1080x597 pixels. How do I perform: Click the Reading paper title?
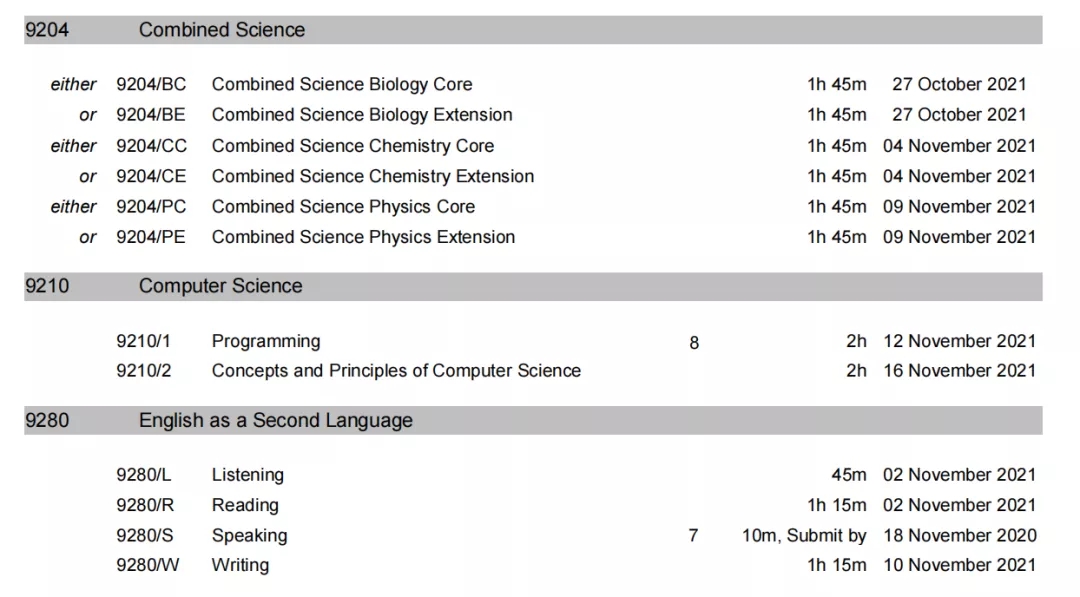coord(245,505)
